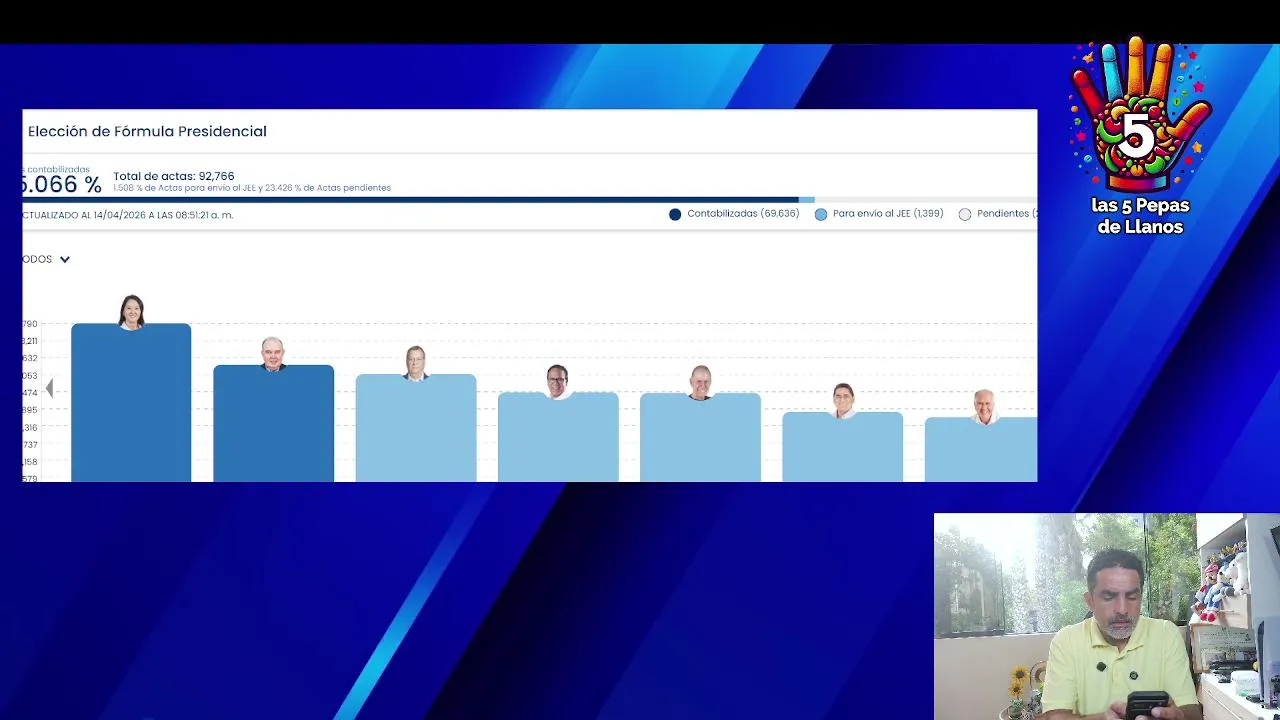Image resolution: width=1280 pixels, height=720 pixels.
Task: Click the third bar in light blue
Action: [416, 430]
